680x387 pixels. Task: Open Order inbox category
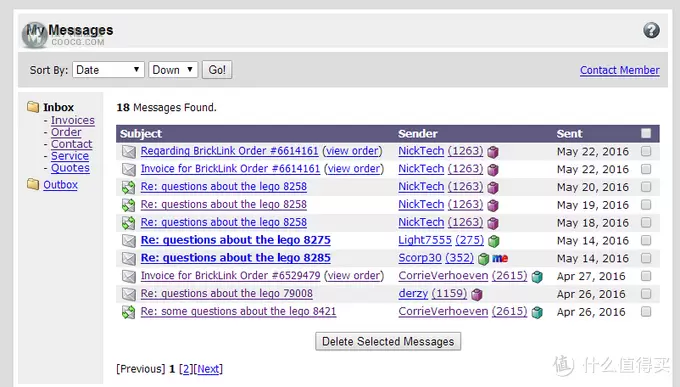(66, 132)
